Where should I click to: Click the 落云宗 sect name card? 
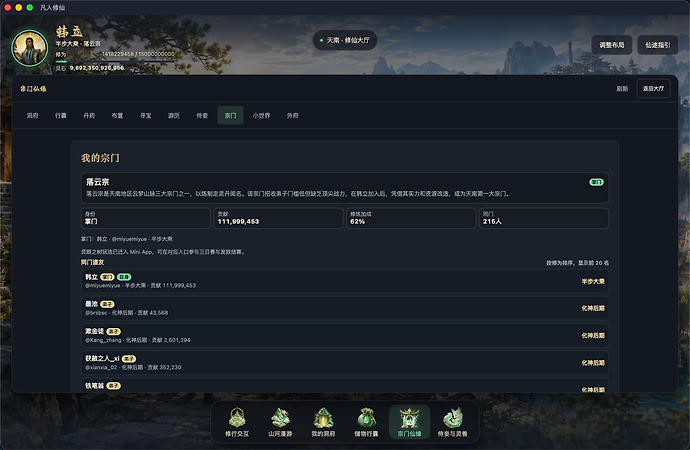pos(345,188)
